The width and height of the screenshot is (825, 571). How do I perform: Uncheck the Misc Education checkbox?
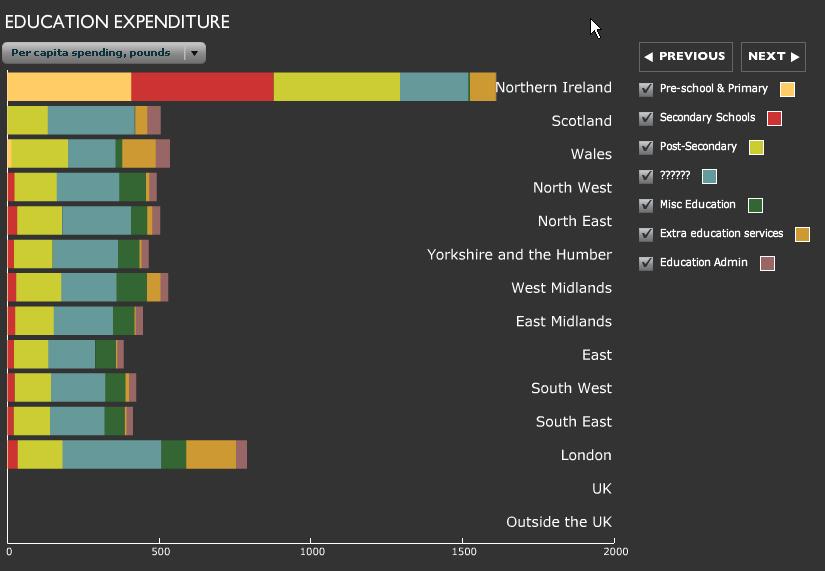[646, 205]
